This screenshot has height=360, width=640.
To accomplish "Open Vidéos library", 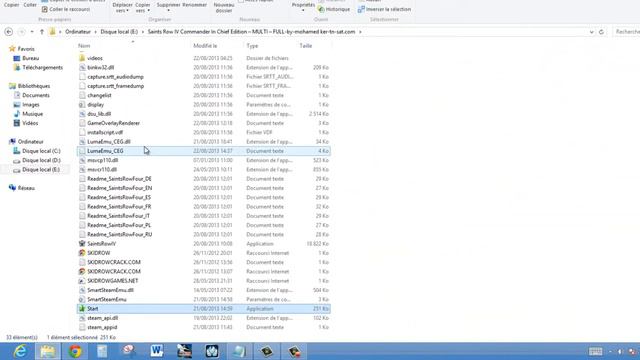I will click(30, 123).
